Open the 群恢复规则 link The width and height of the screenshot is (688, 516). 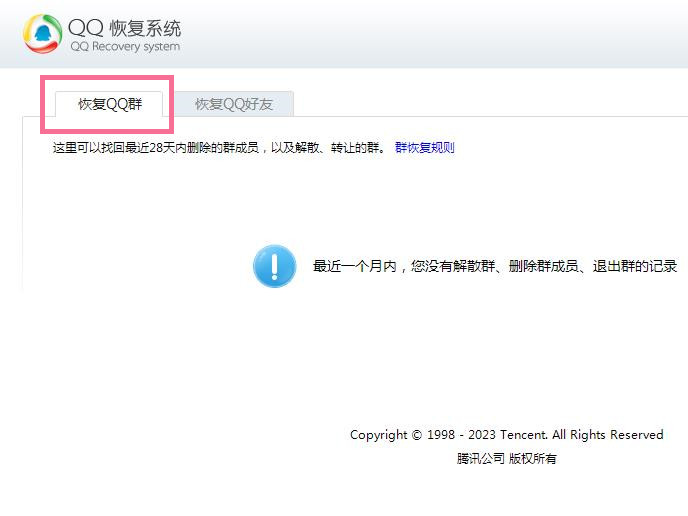click(424, 147)
